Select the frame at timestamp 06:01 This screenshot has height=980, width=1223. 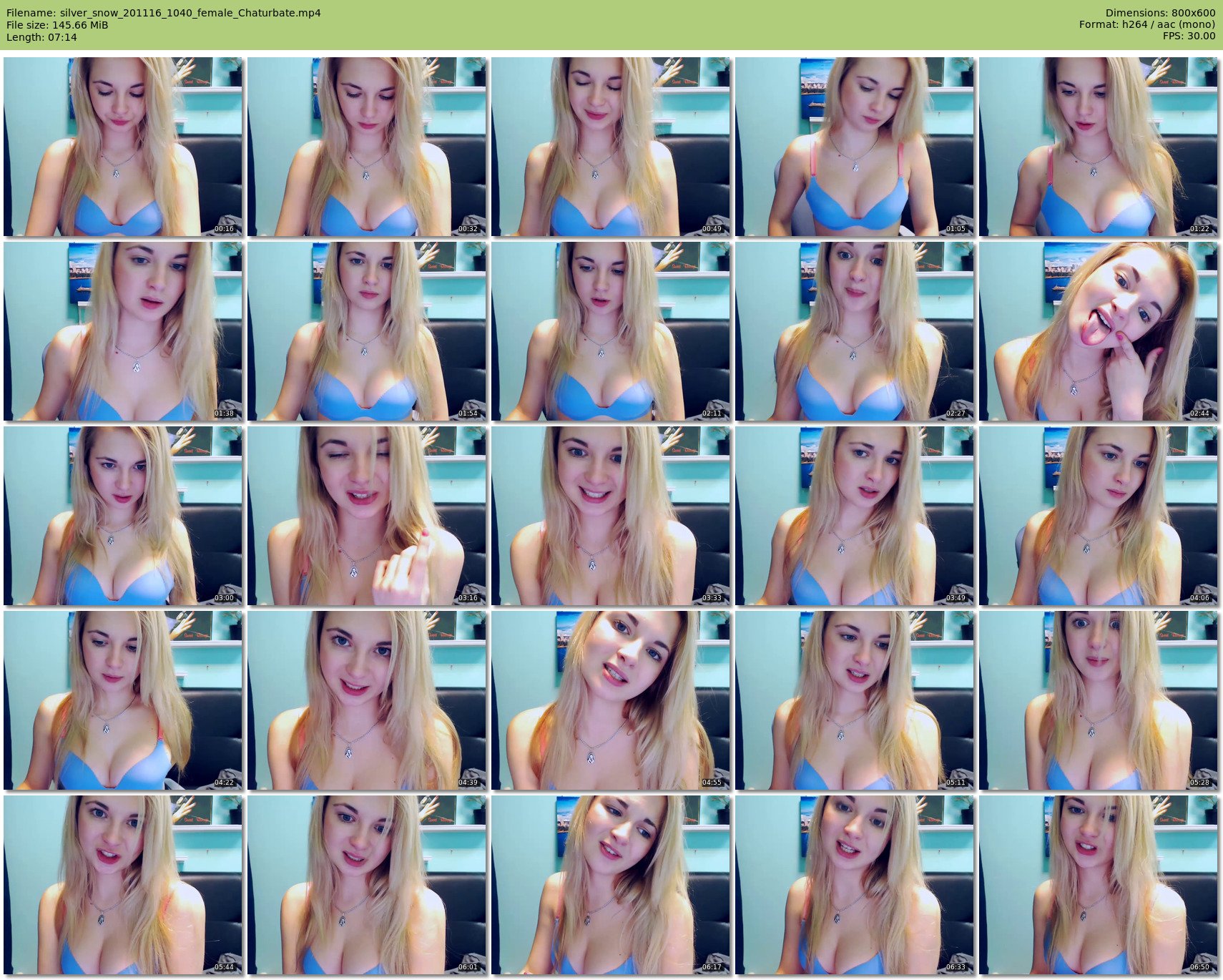point(367,885)
